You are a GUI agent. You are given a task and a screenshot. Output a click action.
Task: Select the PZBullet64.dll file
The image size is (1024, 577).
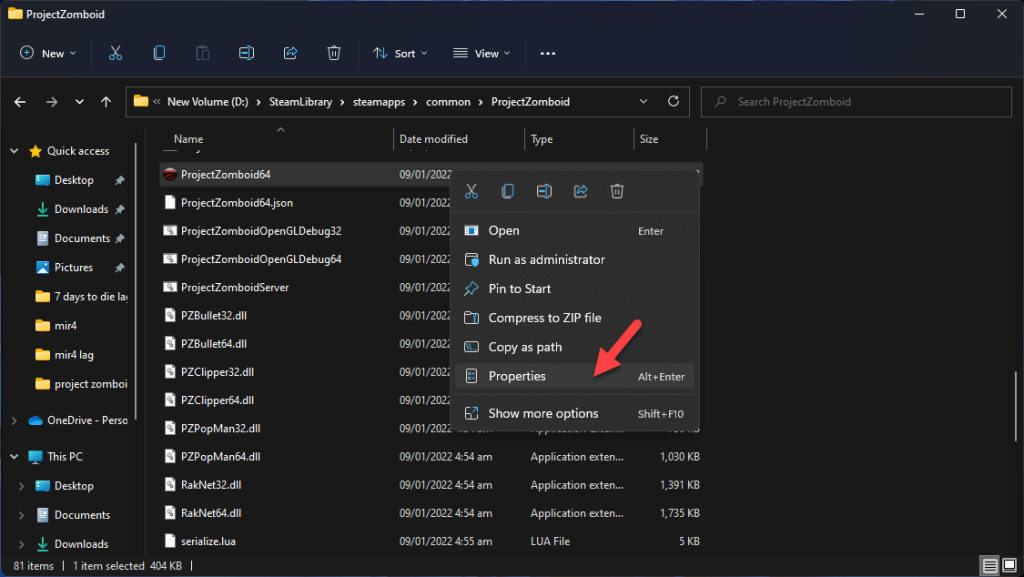point(214,343)
